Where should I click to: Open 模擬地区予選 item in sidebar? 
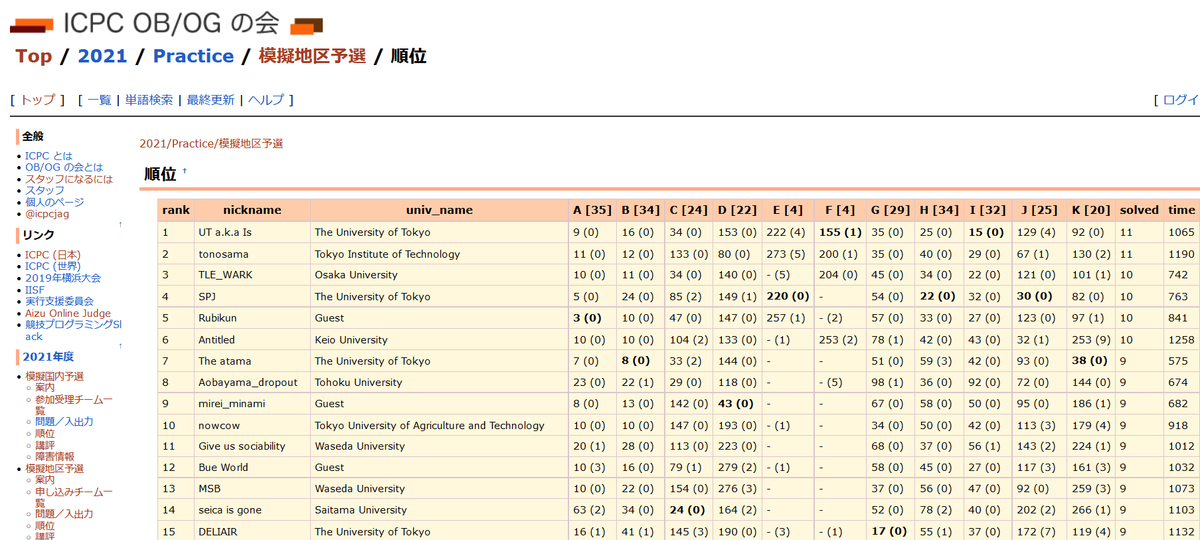[54, 469]
